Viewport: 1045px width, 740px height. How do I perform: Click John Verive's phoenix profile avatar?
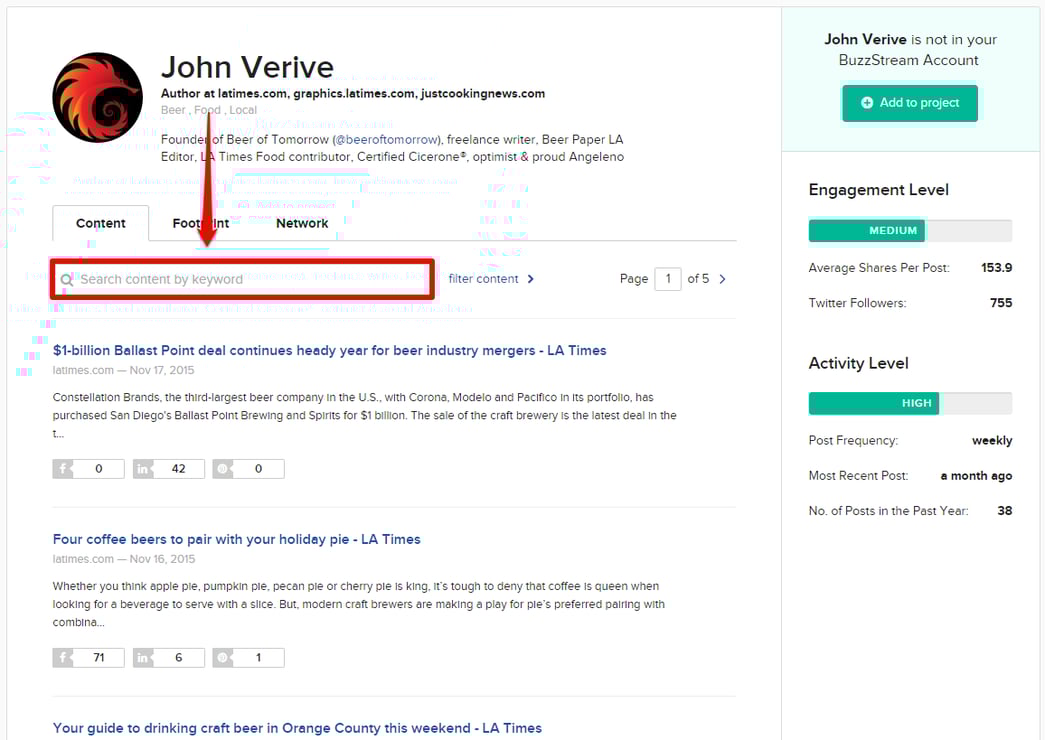coord(97,97)
